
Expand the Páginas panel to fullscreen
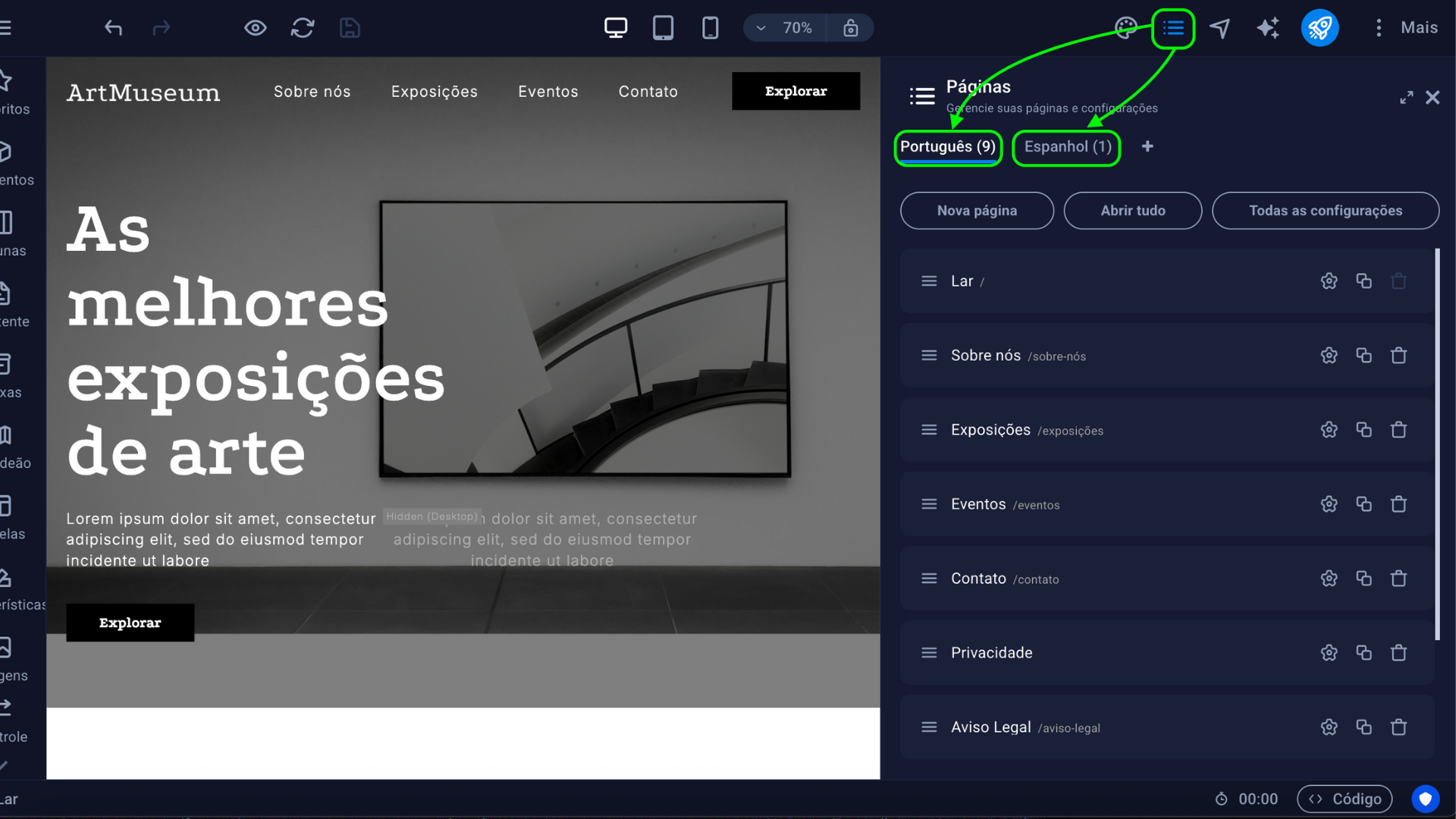coord(1406,98)
